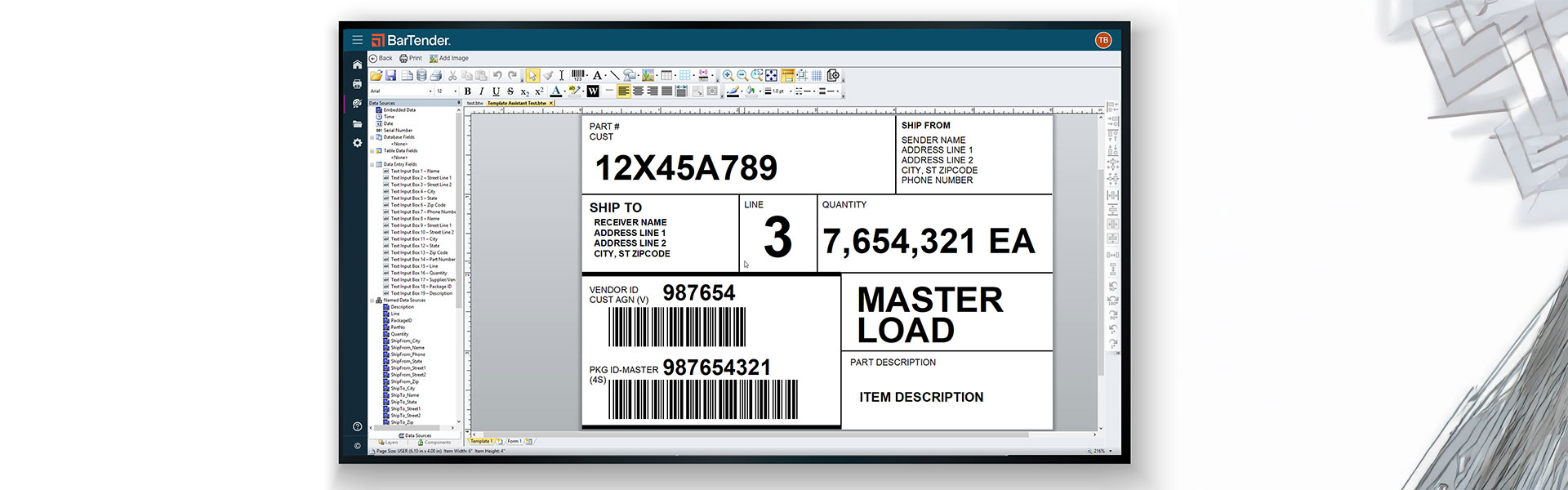Image resolution: width=1568 pixels, height=490 pixels.
Task: Switch to the test.btw document tab
Action: click(x=474, y=104)
